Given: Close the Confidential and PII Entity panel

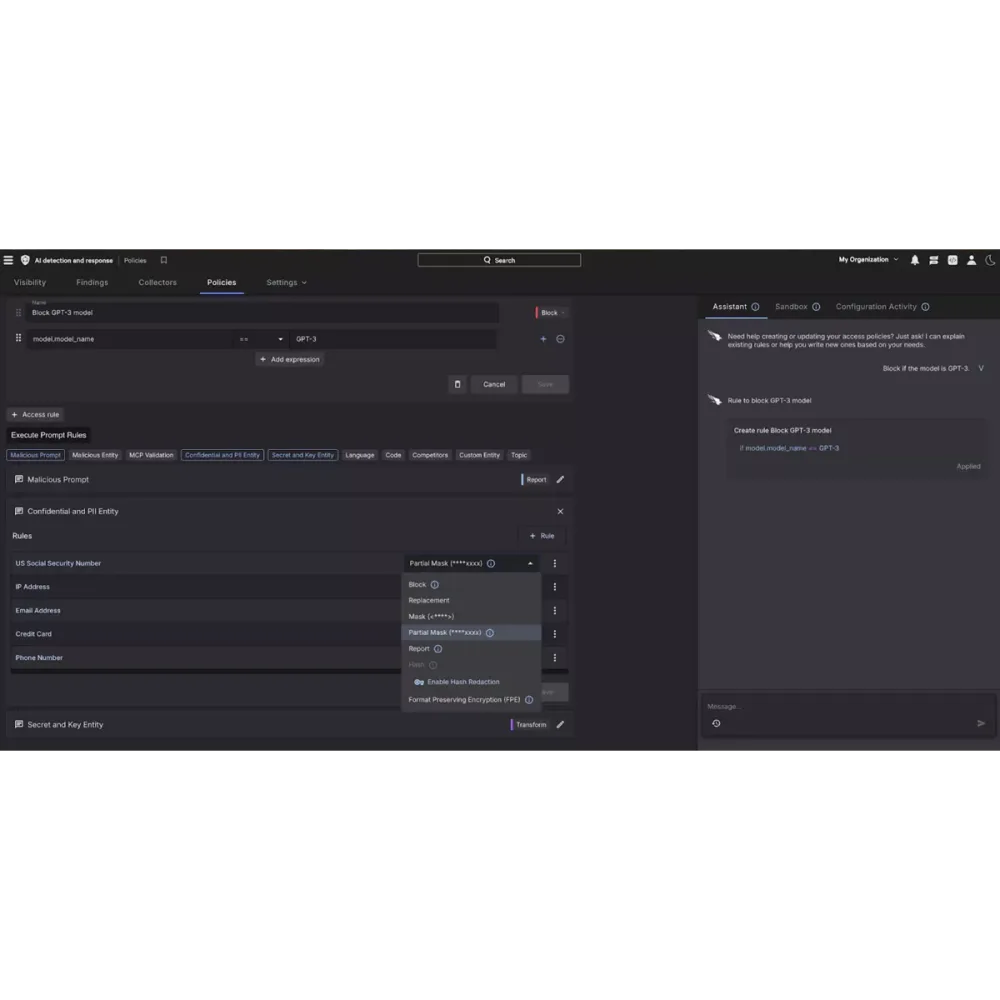Looking at the screenshot, I should click(x=561, y=511).
